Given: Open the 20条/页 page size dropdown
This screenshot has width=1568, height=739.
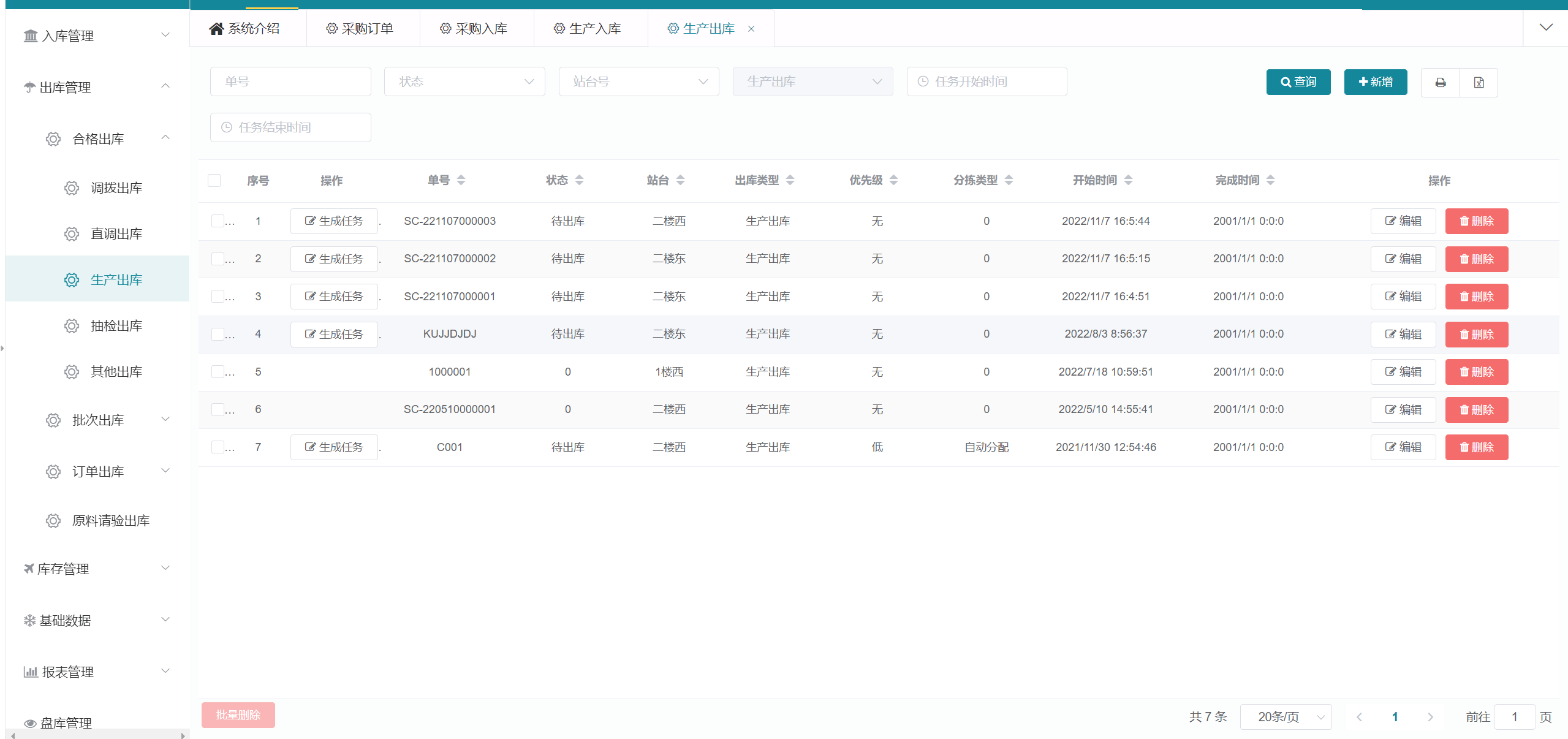Looking at the screenshot, I should [1286, 717].
